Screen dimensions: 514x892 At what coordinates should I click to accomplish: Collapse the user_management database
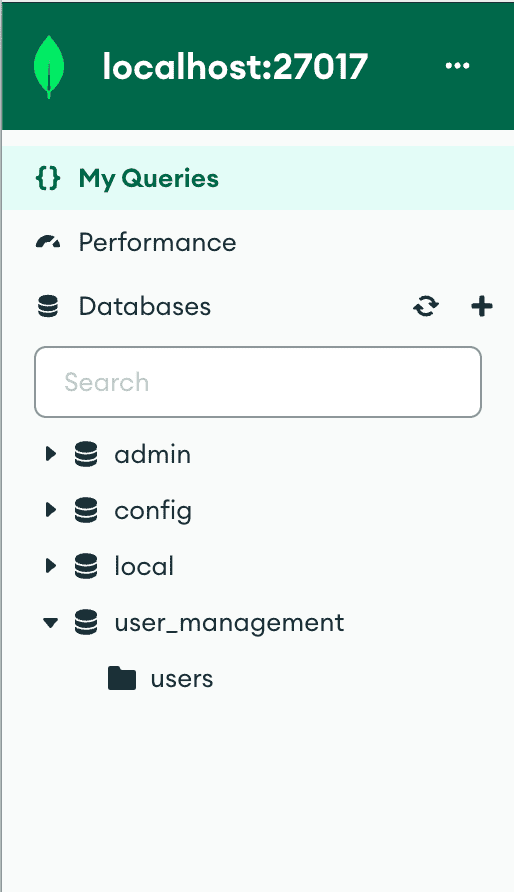point(51,622)
